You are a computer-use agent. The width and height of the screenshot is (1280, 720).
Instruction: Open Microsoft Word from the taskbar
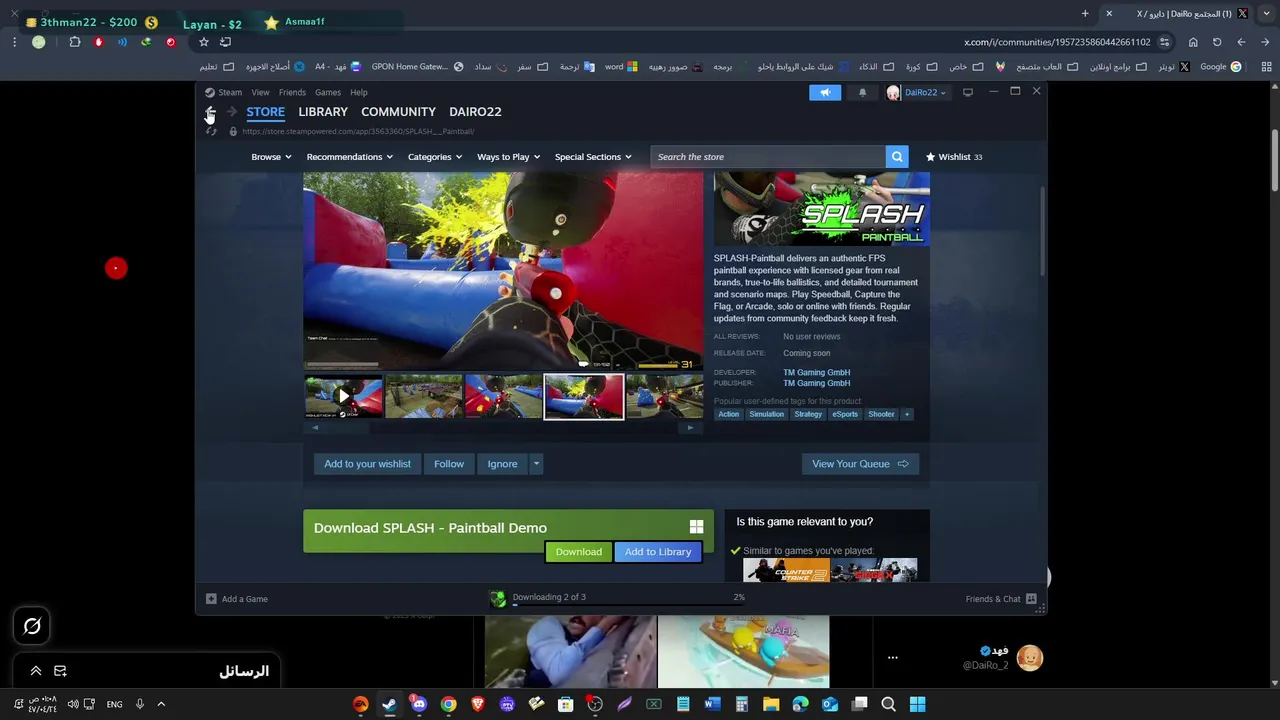click(712, 704)
